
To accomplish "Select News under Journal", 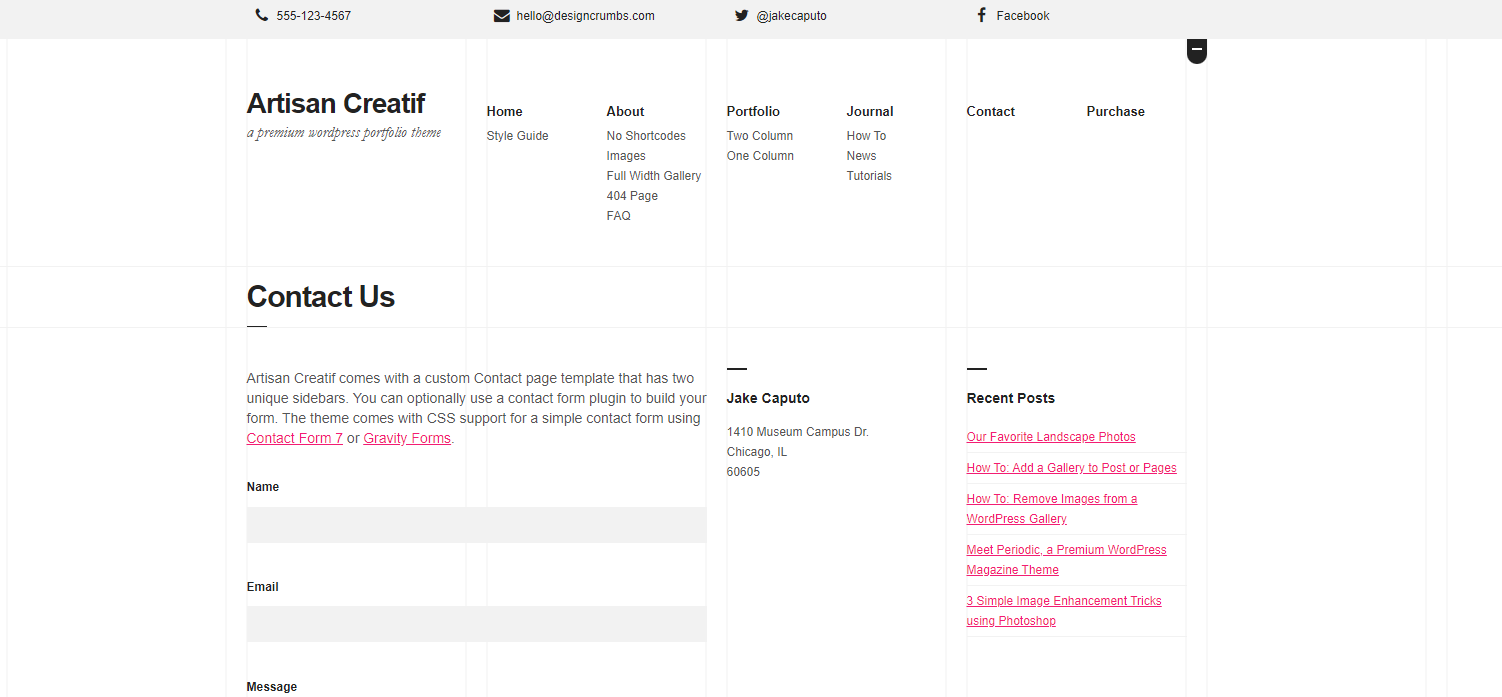I will (x=861, y=156).
